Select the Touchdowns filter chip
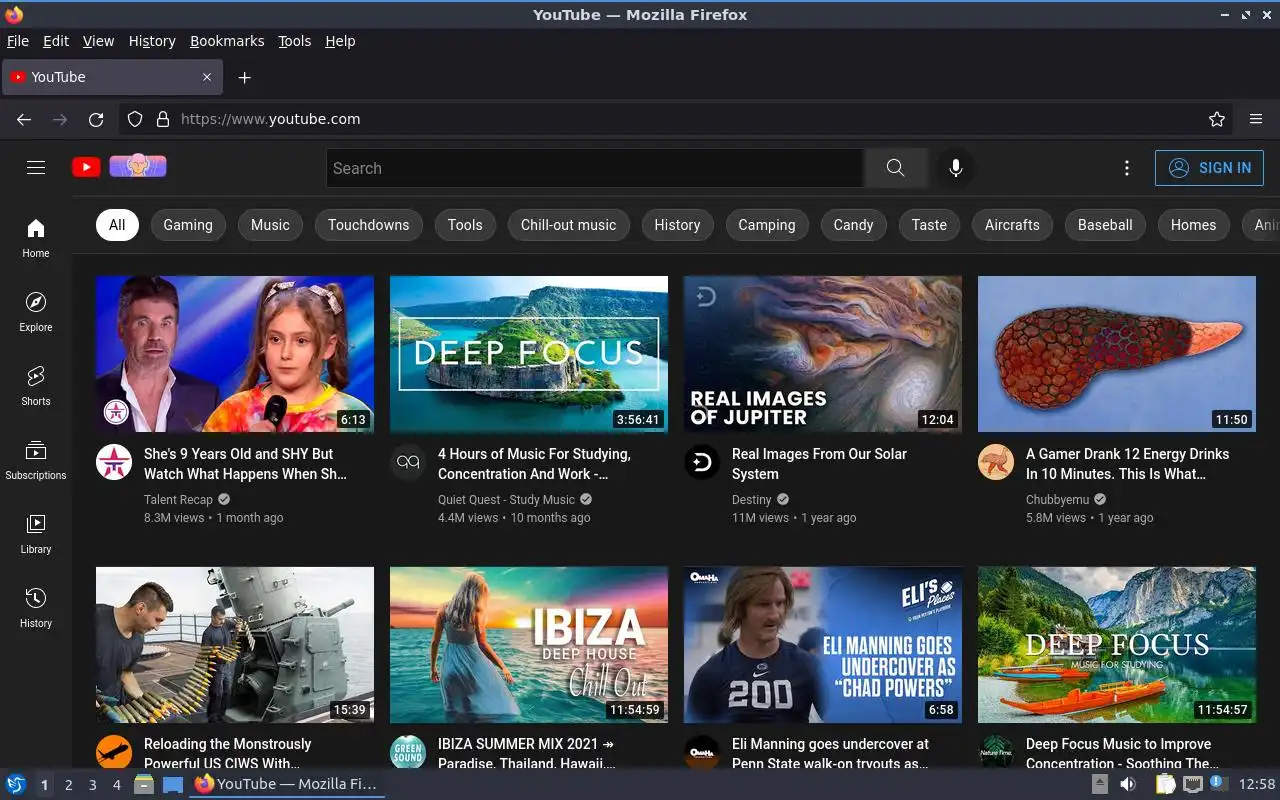Screen dimensions: 1280x800 tap(368, 225)
